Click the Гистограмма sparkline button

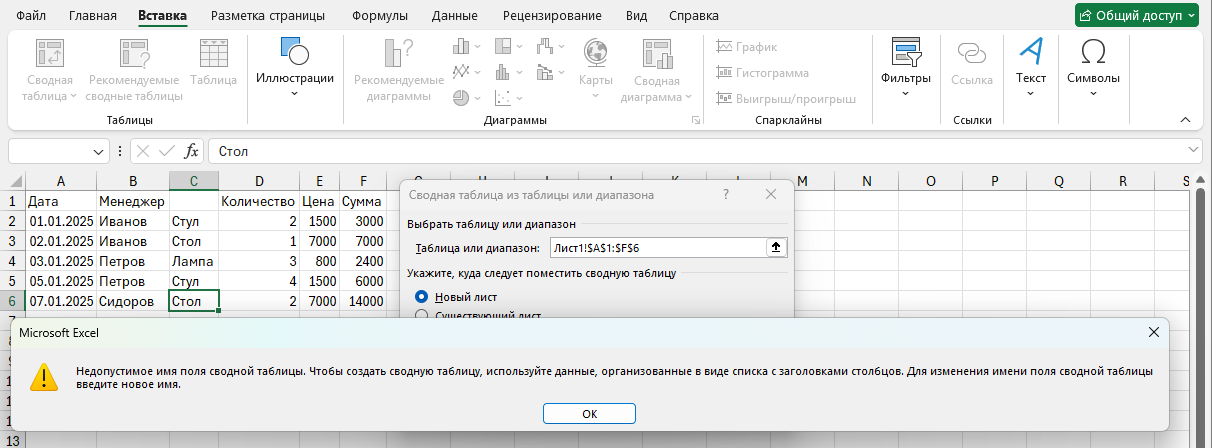pos(763,73)
